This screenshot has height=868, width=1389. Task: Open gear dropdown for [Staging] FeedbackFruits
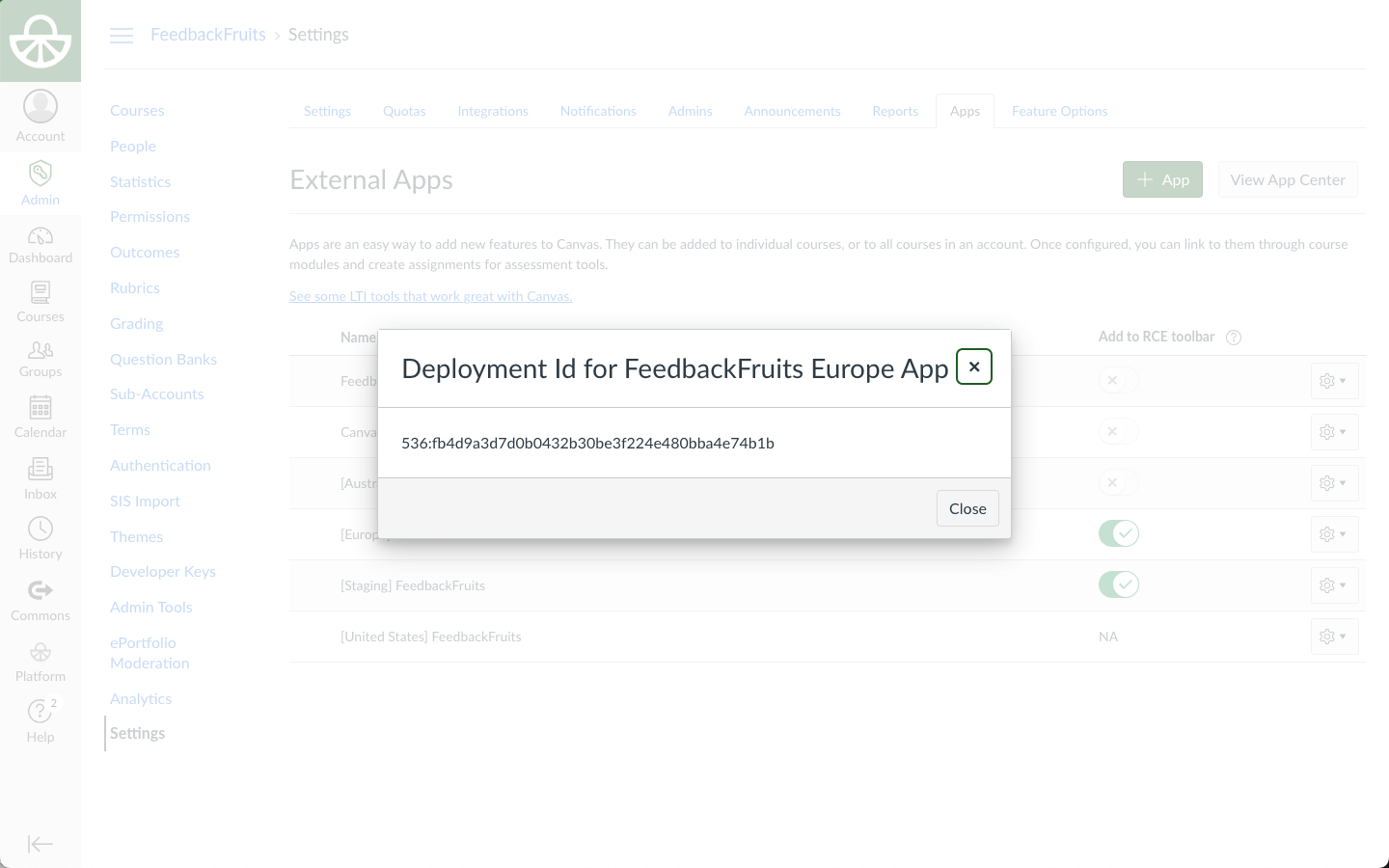1334,585
